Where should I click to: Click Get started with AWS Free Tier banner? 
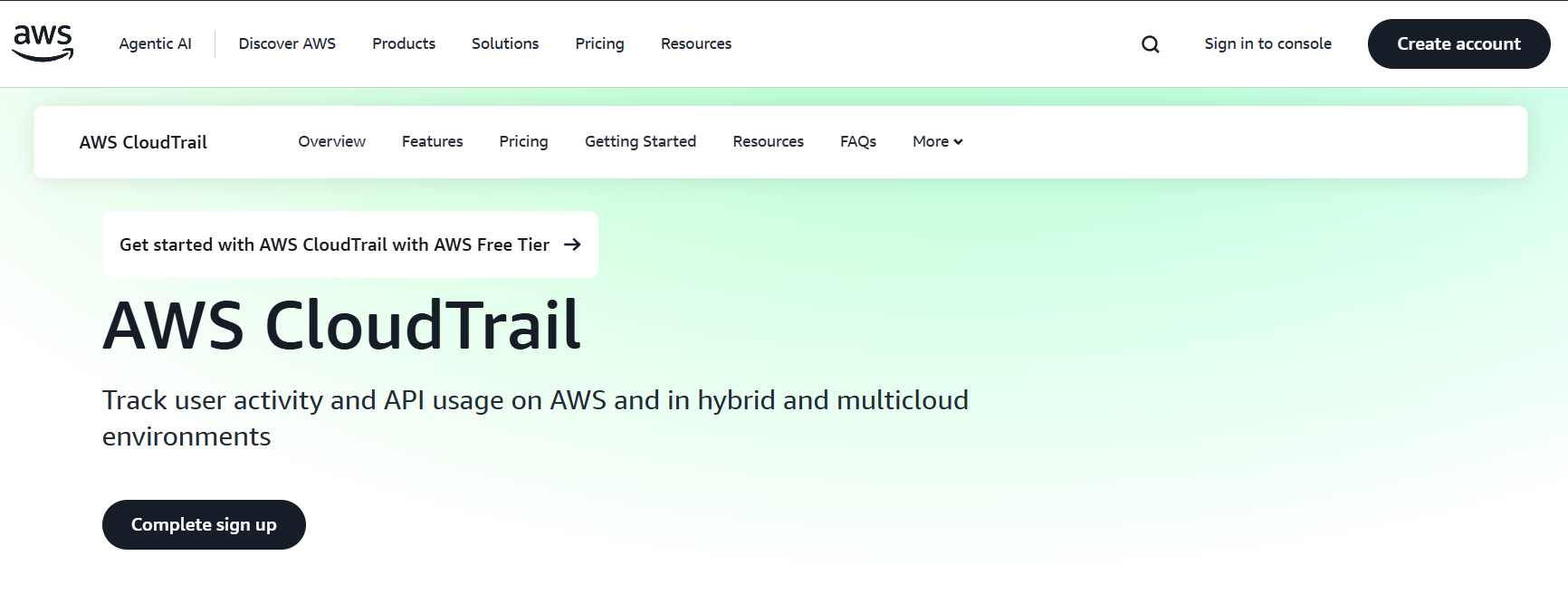click(350, 244)
